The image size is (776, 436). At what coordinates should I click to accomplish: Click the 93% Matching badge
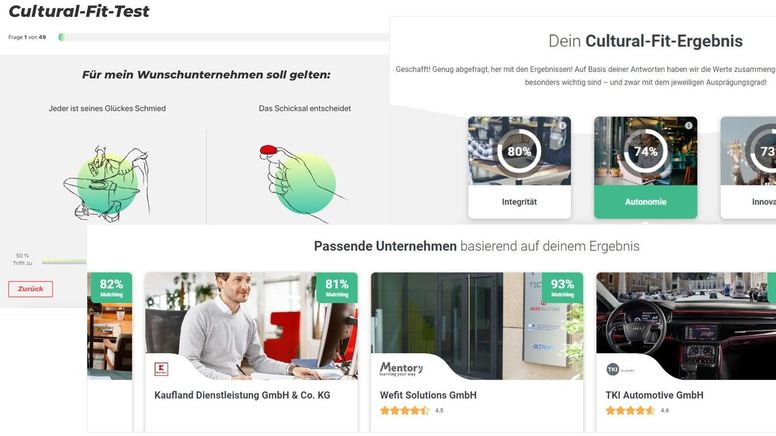[562, 288]
